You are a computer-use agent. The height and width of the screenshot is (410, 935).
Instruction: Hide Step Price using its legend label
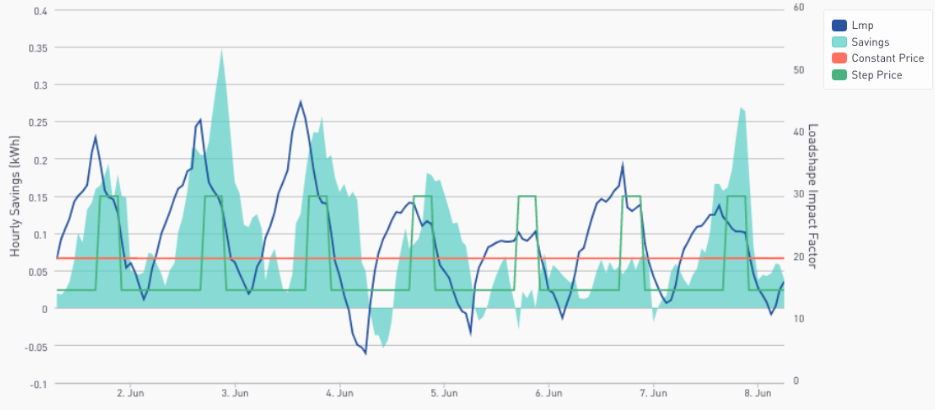[877, 74]
